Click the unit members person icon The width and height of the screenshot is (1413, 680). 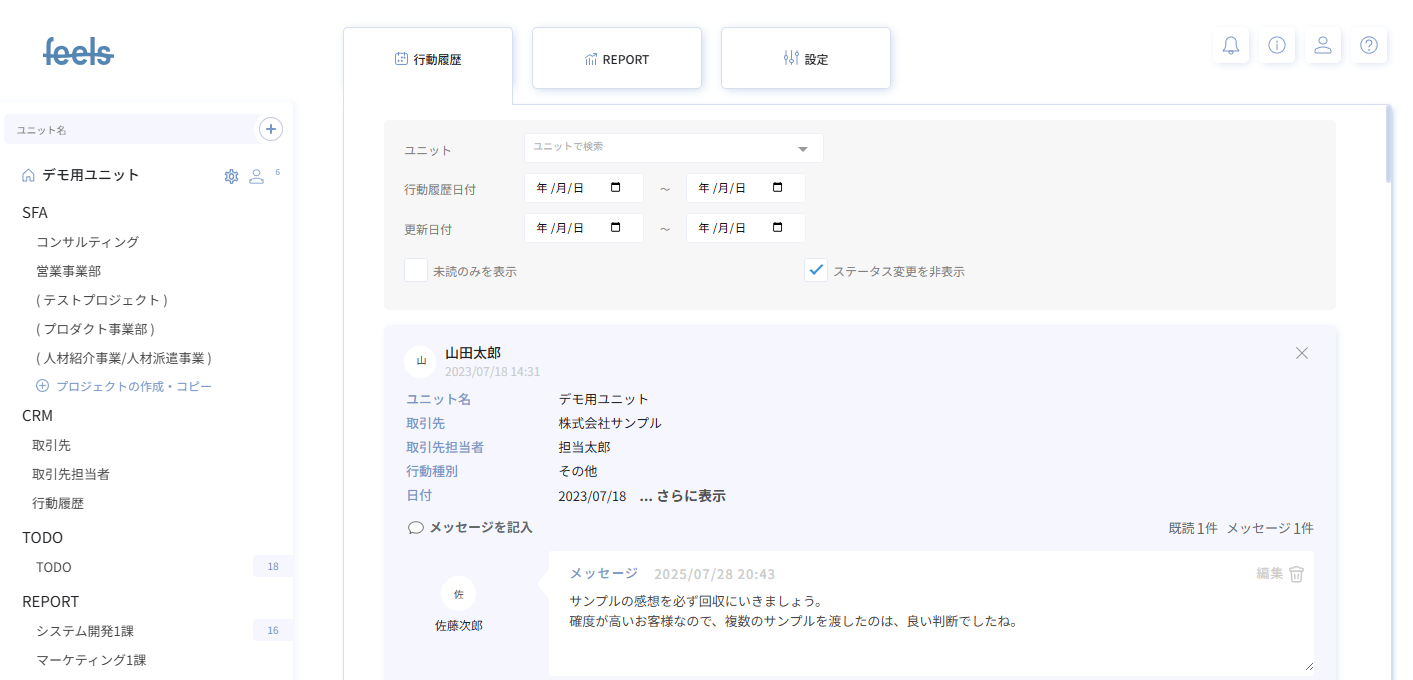[256, 176]
